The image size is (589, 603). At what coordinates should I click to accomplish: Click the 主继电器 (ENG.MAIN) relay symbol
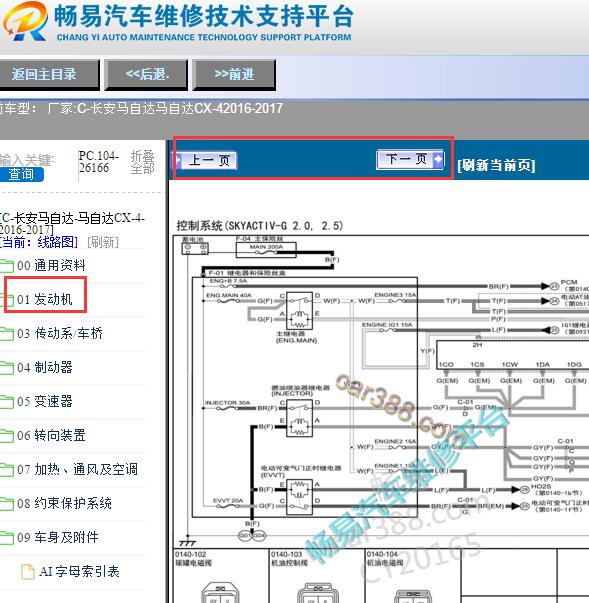(x=299, y=311)
